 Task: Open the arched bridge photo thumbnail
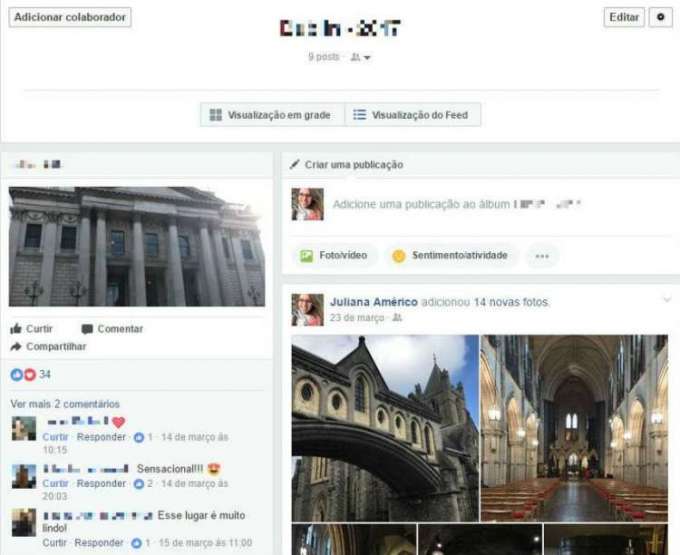coord(385,427)
